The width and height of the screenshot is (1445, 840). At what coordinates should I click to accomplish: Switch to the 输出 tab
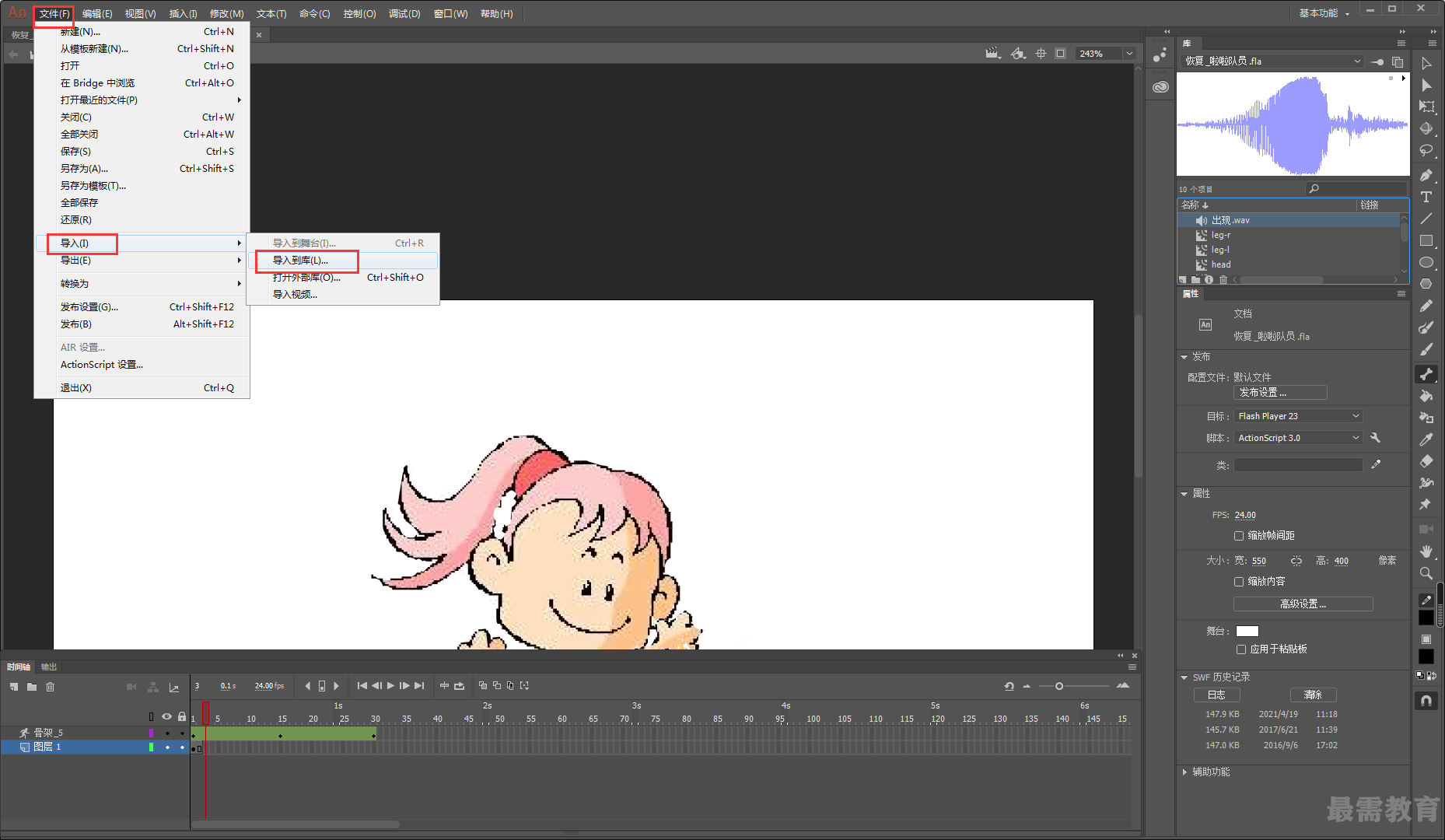click(49, 667)
